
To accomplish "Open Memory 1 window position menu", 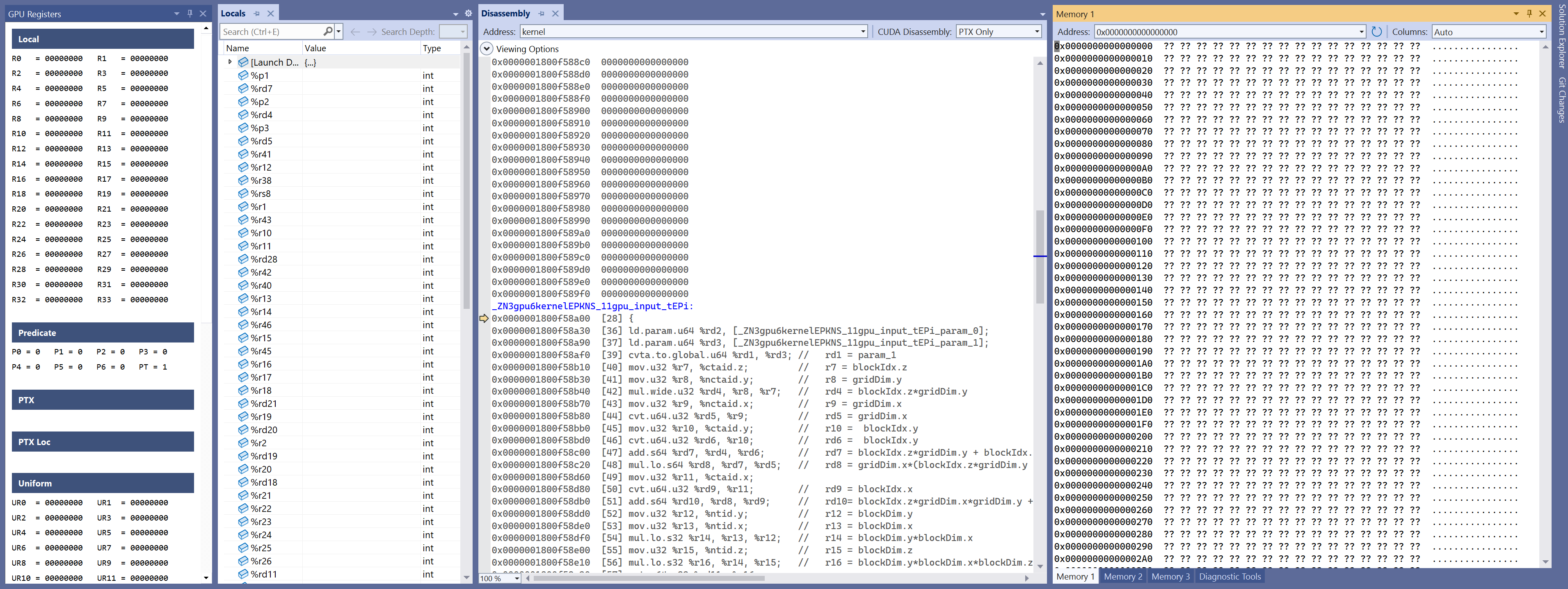I will [1515, 14].
